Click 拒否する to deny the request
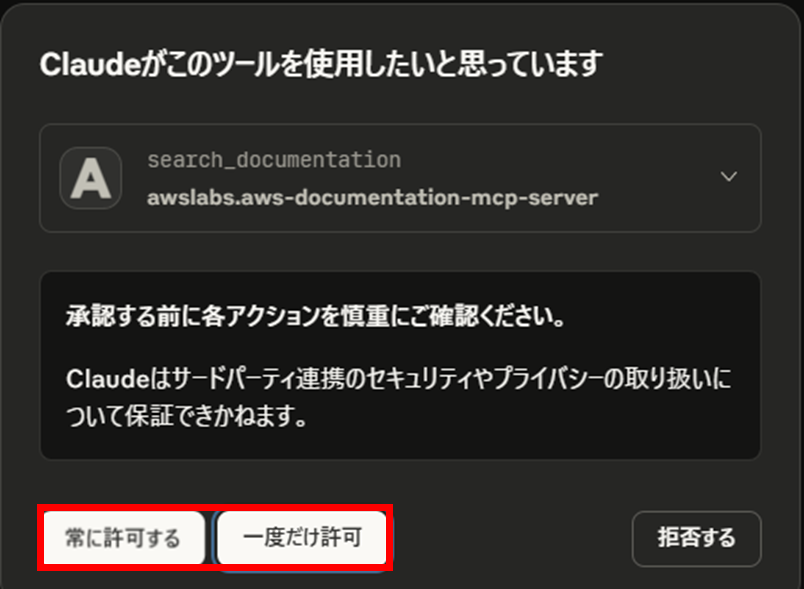 (696, 538)
